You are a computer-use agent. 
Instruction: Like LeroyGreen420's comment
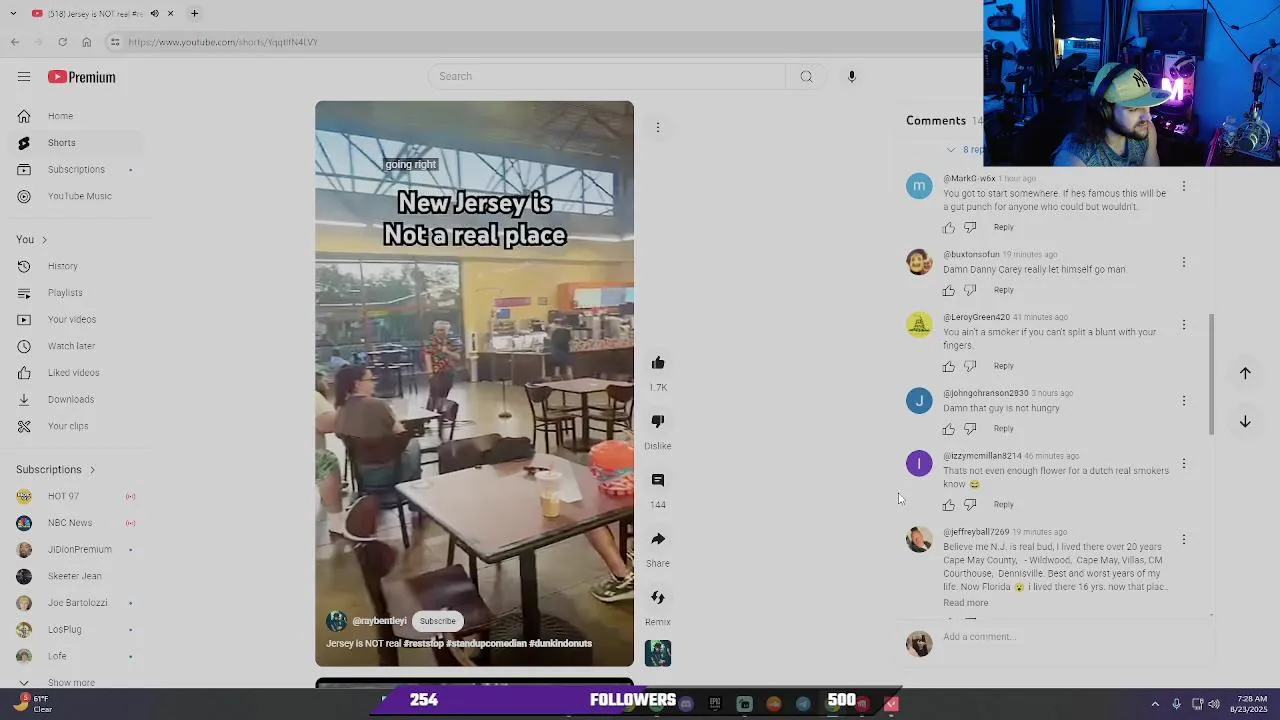[x=949, y=367]
